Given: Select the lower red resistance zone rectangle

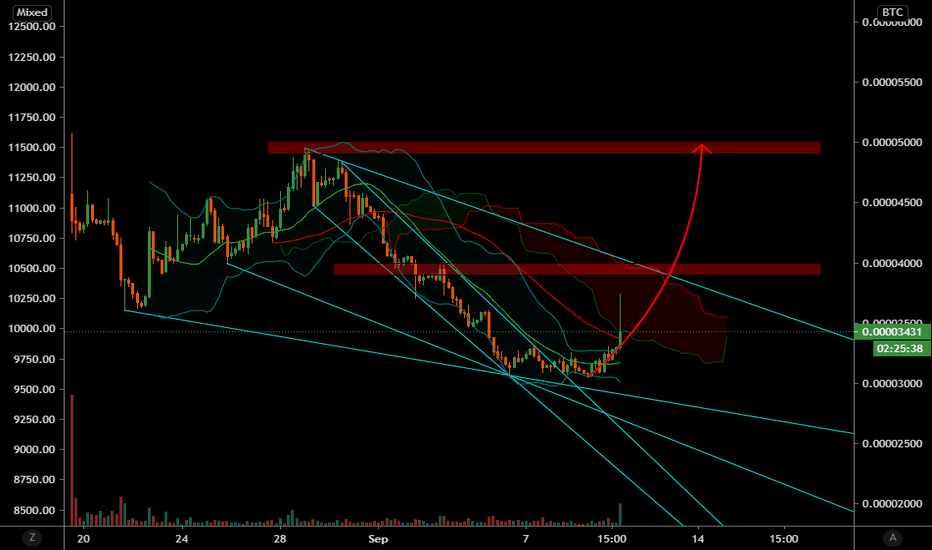Looking at the screenshot, I should click(x=577, y=269).
